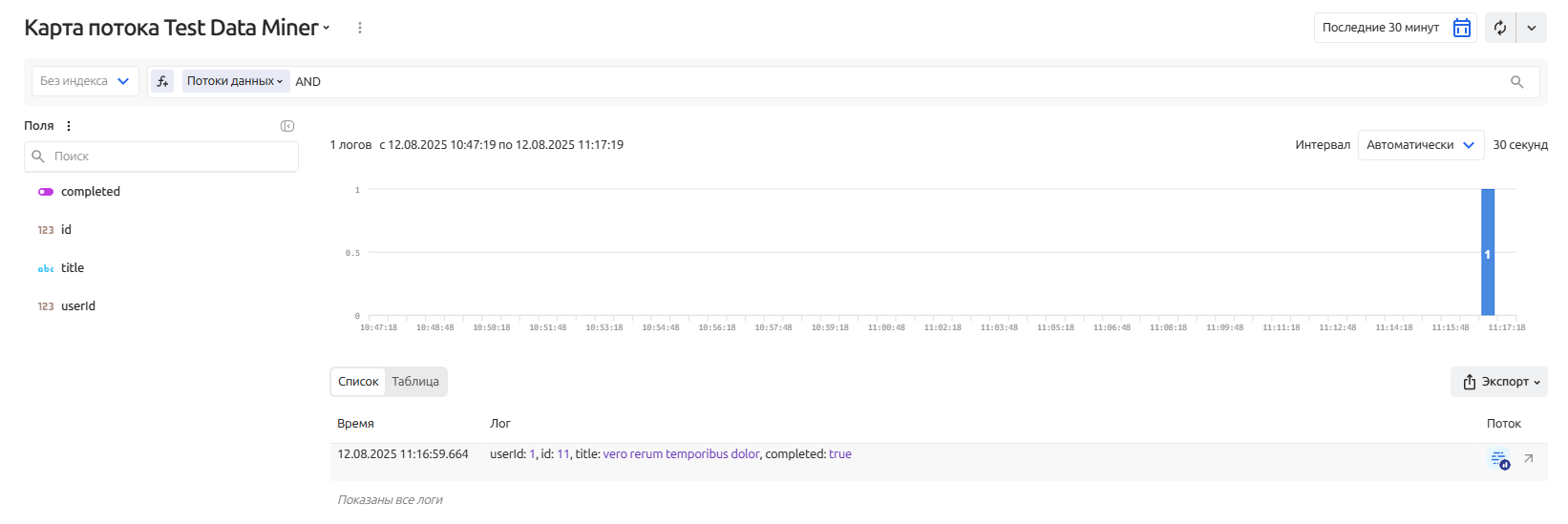Image resolution: width=1568 pixels, height=524 pixels.
Task: Switch to the Таблица tab
Action: click(415, 382)
